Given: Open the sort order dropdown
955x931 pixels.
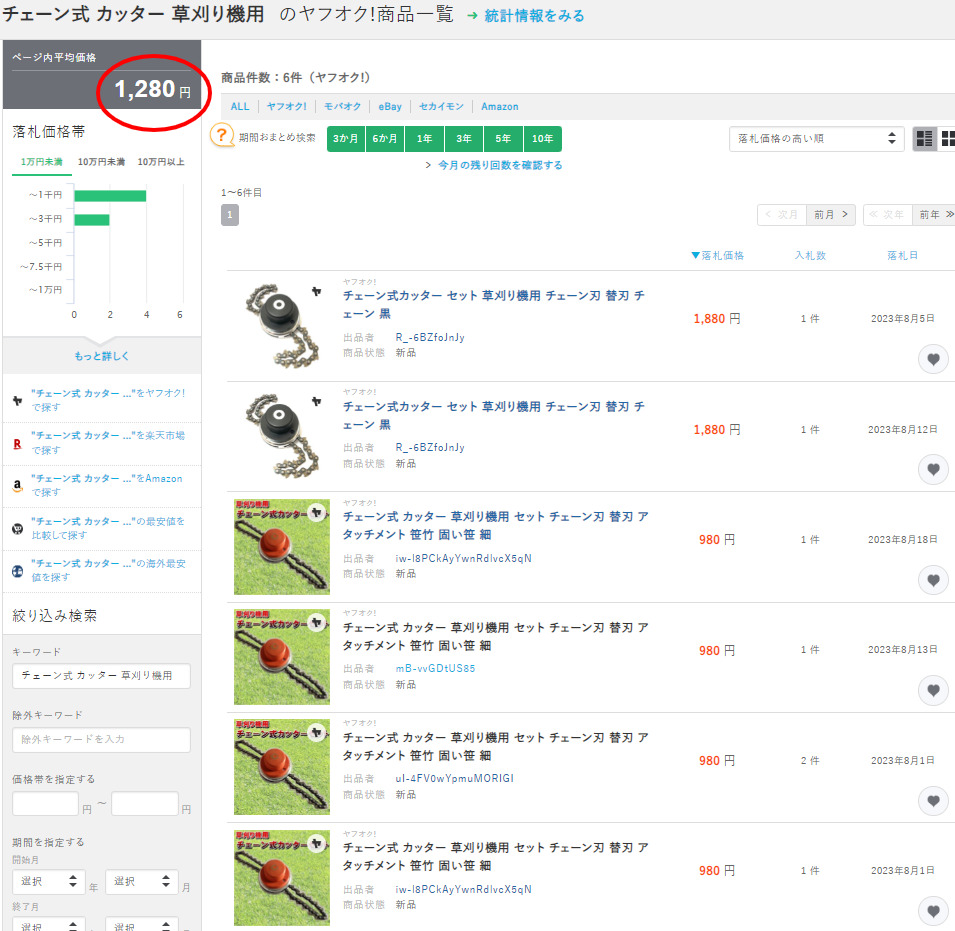Looking at the screenshot, I should pos(816,139).
